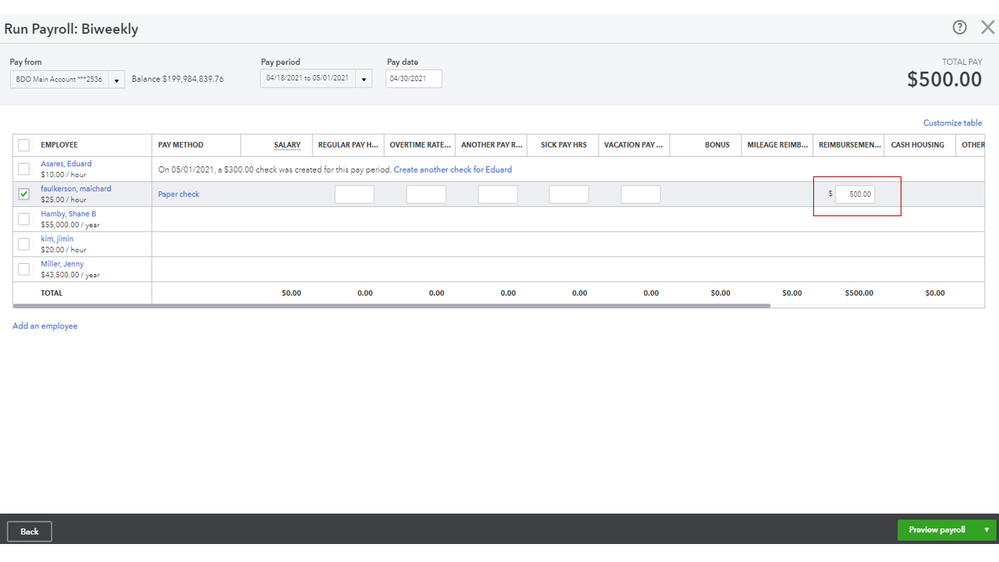Click the horizontal table scrollbar
Image resolution: width=999 pixels, height=562 pixels.
(392, 306)
